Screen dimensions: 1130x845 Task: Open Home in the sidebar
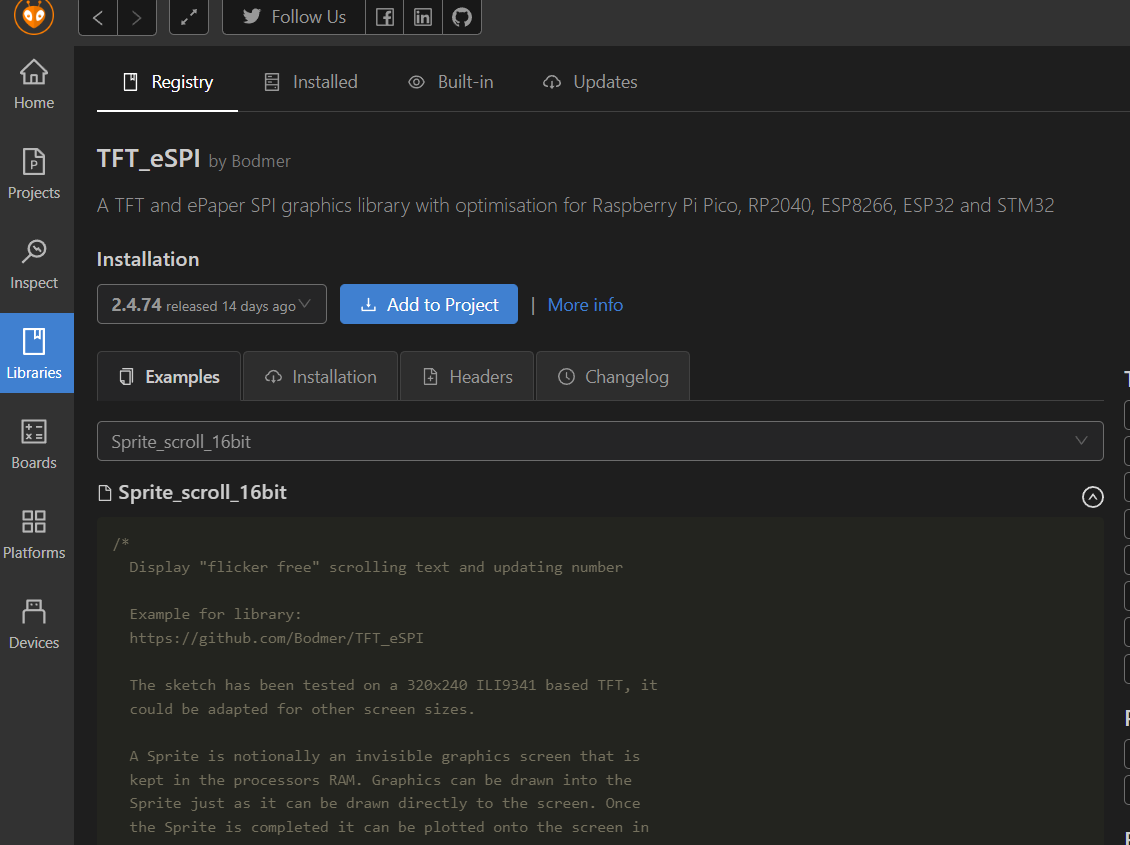34,85
